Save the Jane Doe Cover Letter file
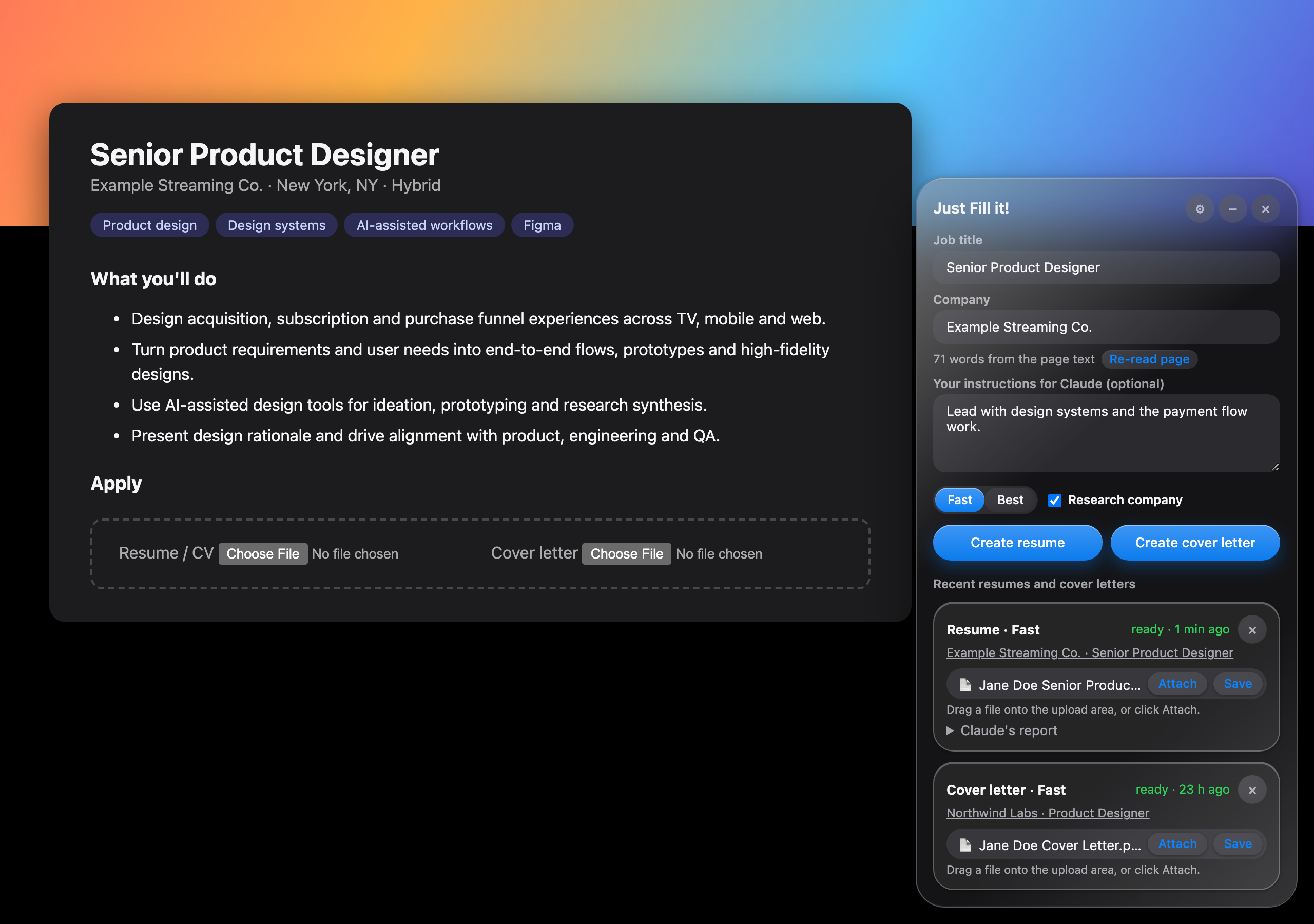 1238,844
